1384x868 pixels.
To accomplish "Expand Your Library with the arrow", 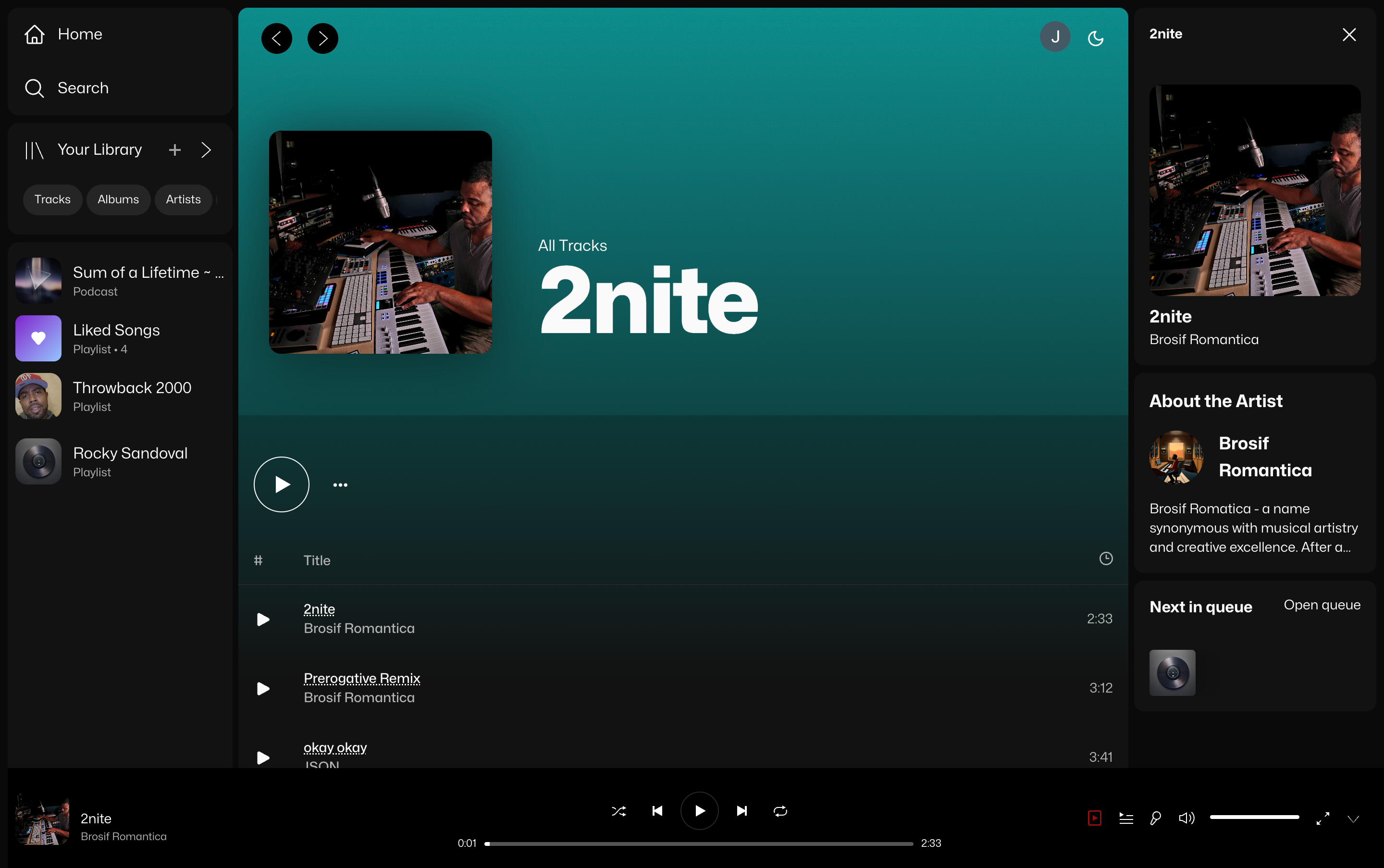I will click(206, 150).
